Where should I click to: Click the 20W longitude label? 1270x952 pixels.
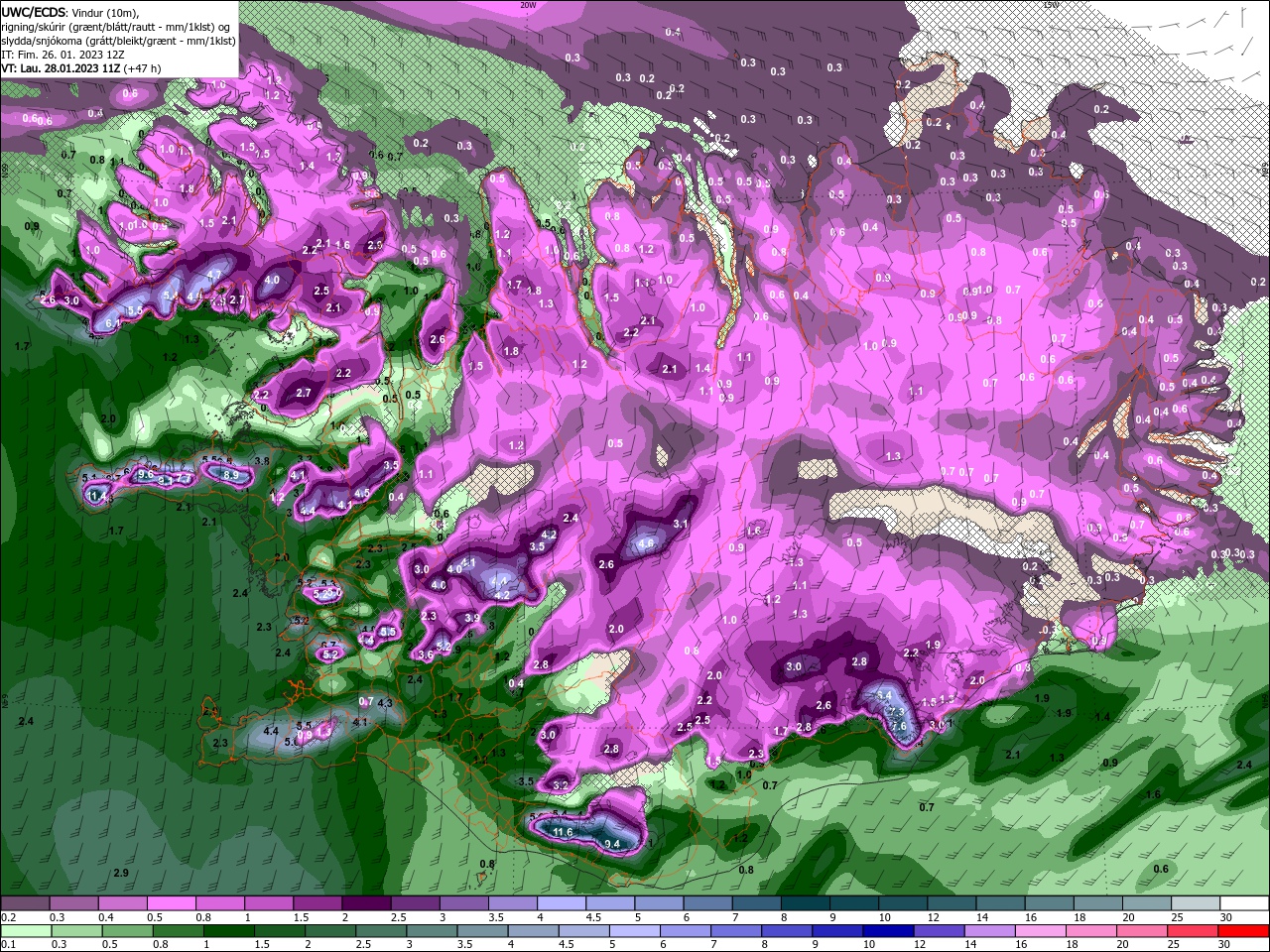(528, 5)
